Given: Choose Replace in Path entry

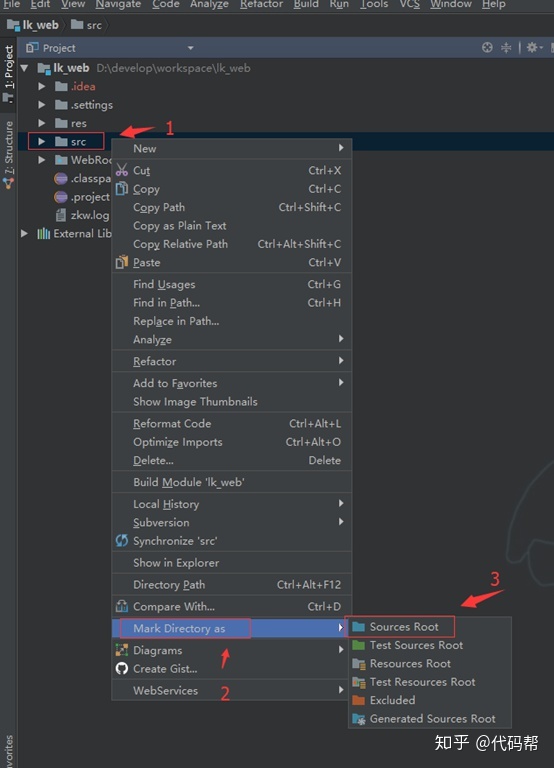Looking at the screenshot, I should click(x=232, y=321).
